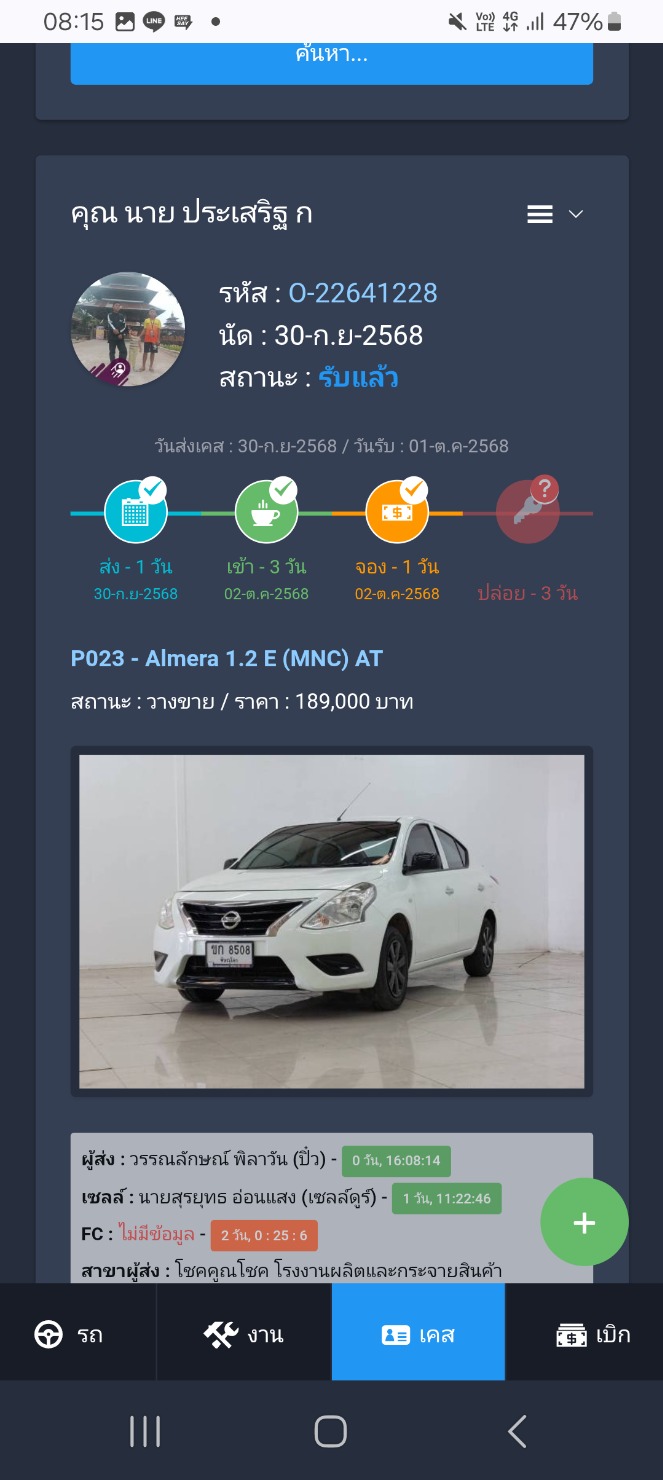The height and width of the screenshot is (1480, 663).
Task: Tap the green 0 วัน, 16:08:14 badge
Action: (397, 1161)
